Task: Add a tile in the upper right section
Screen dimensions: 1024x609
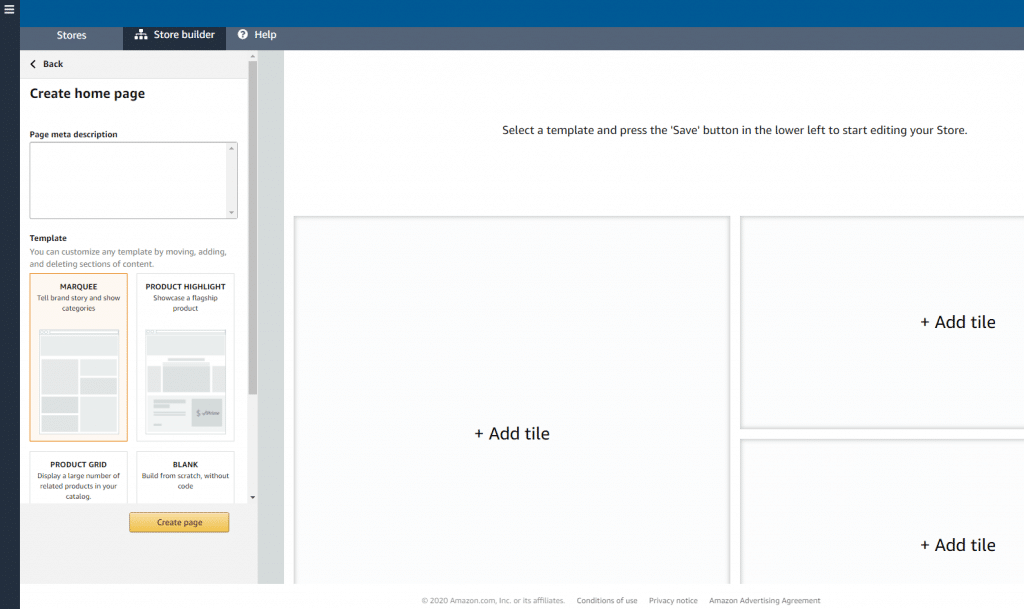Action: tap(957, 322)
